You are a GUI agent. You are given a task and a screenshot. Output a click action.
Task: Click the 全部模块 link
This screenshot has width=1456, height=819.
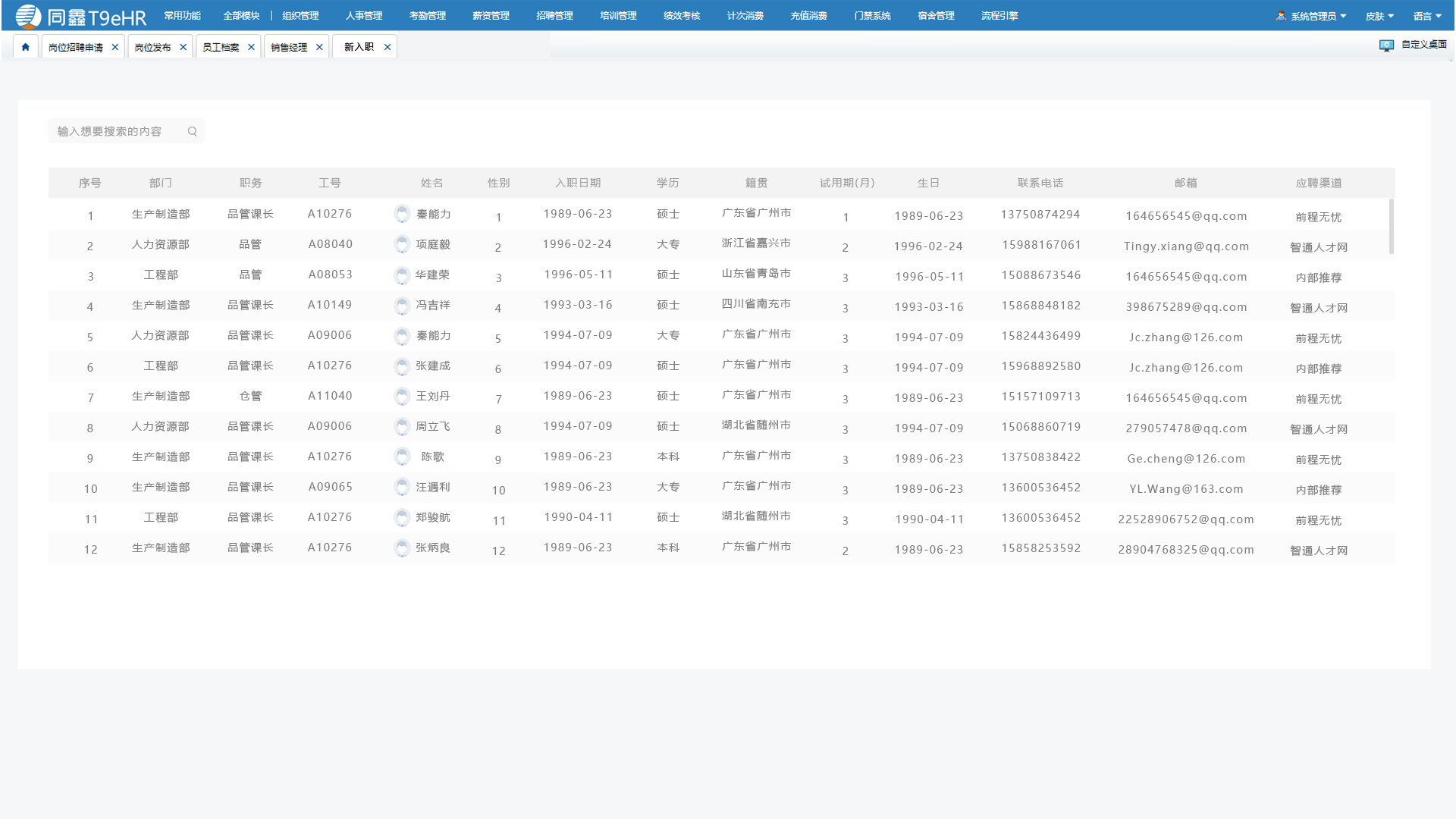coord(241,16)
